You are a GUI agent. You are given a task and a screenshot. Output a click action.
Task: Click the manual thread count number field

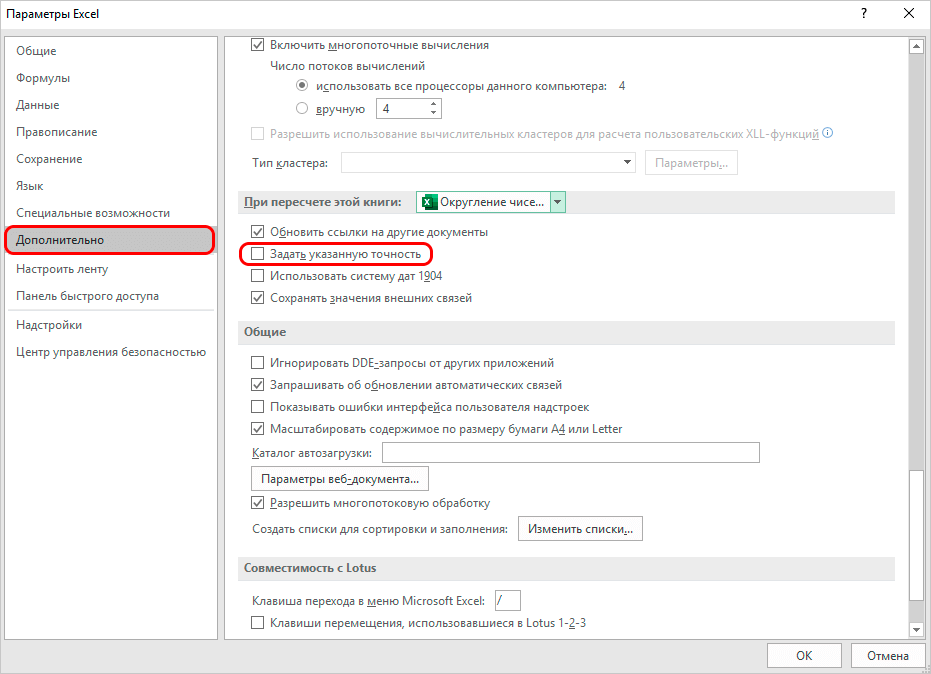403,109
